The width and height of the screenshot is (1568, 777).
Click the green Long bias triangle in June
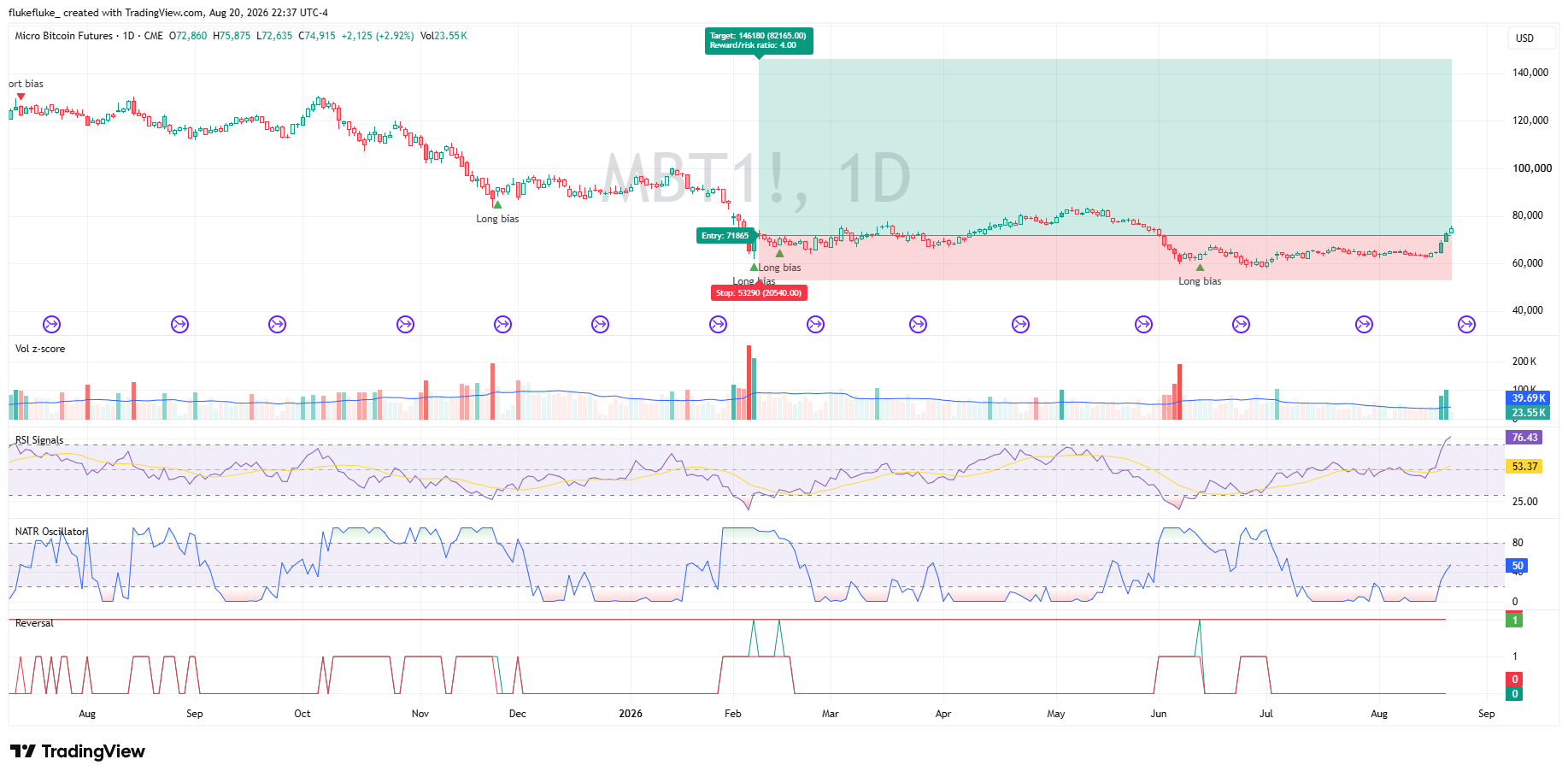point(1200,268)
